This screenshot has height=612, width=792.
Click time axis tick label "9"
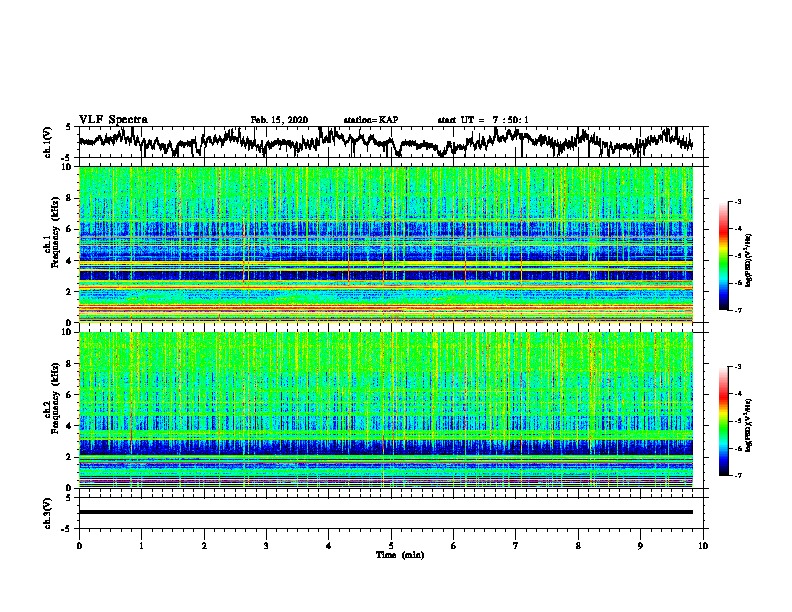pos(640,546)
